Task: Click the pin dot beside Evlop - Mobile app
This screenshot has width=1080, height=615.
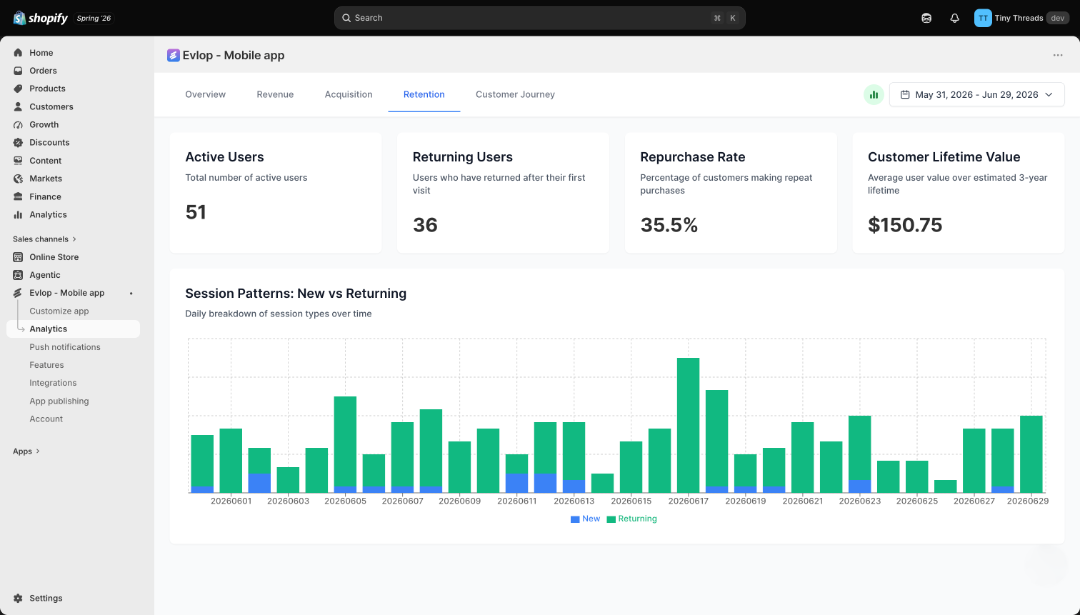Action: point(131,293)
